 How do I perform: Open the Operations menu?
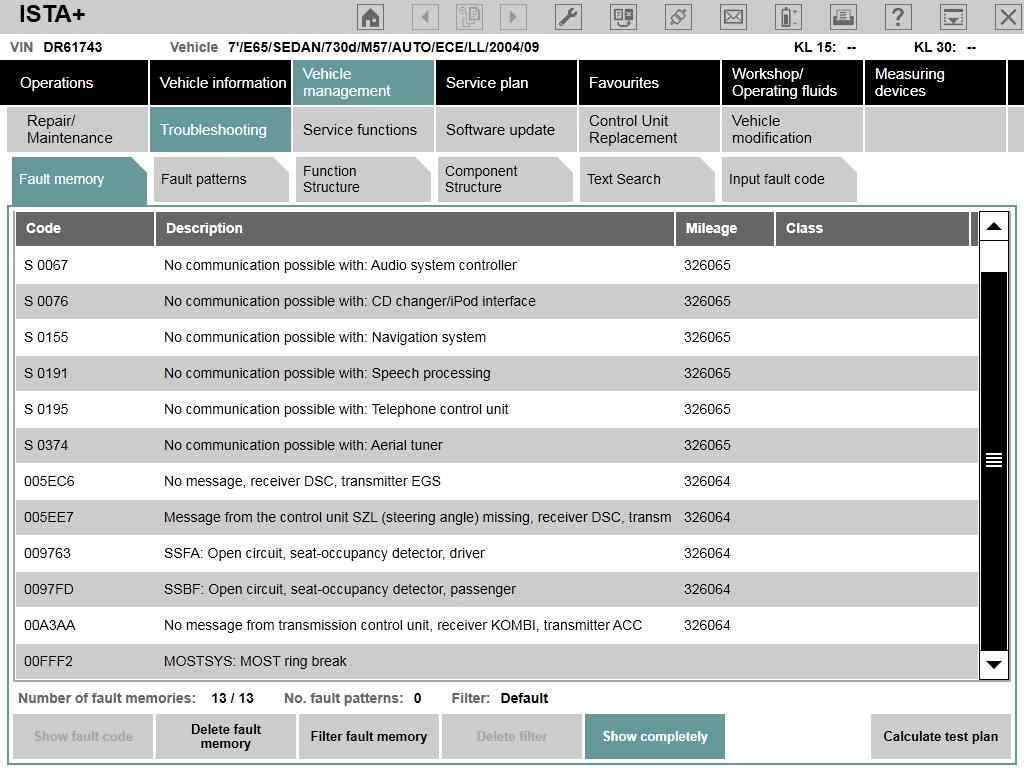point(74,83)
